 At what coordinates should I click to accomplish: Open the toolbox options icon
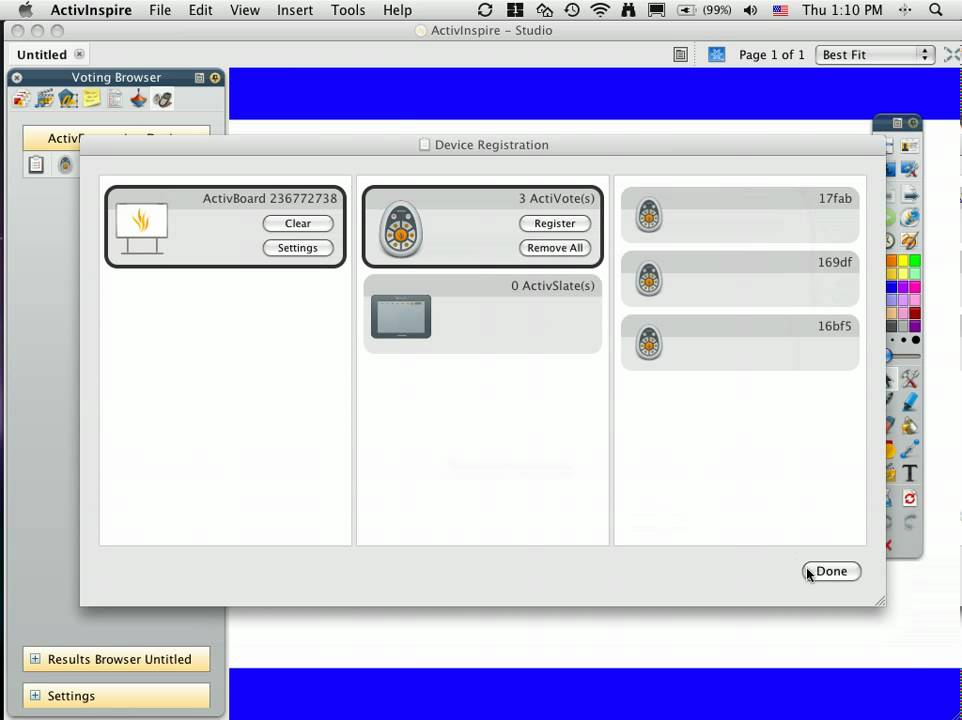point(897,123)
